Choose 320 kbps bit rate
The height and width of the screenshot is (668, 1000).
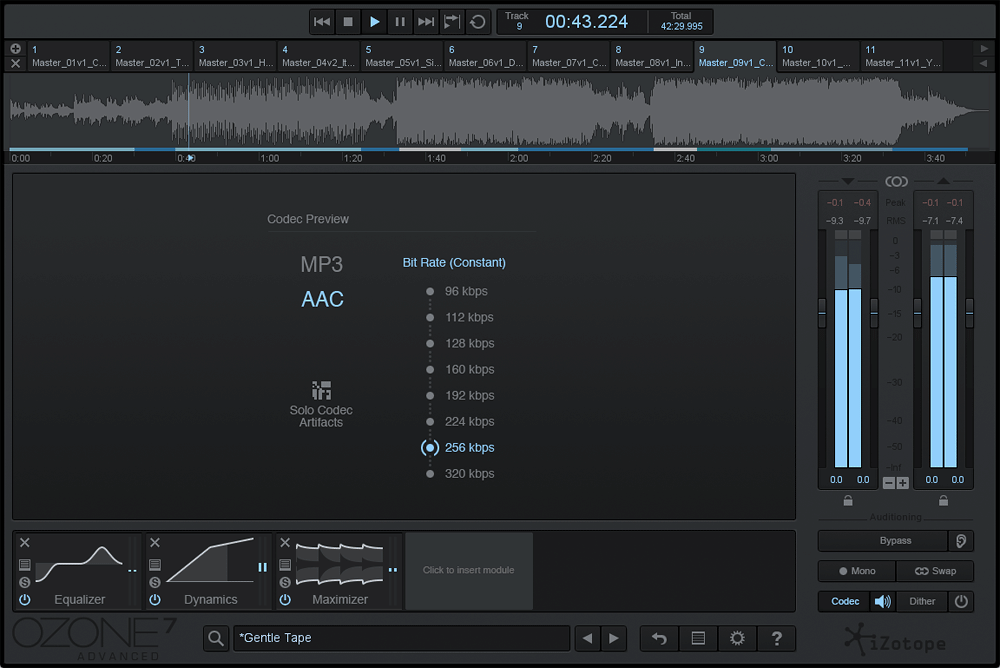pyautogui.click(x=460, y=473)
